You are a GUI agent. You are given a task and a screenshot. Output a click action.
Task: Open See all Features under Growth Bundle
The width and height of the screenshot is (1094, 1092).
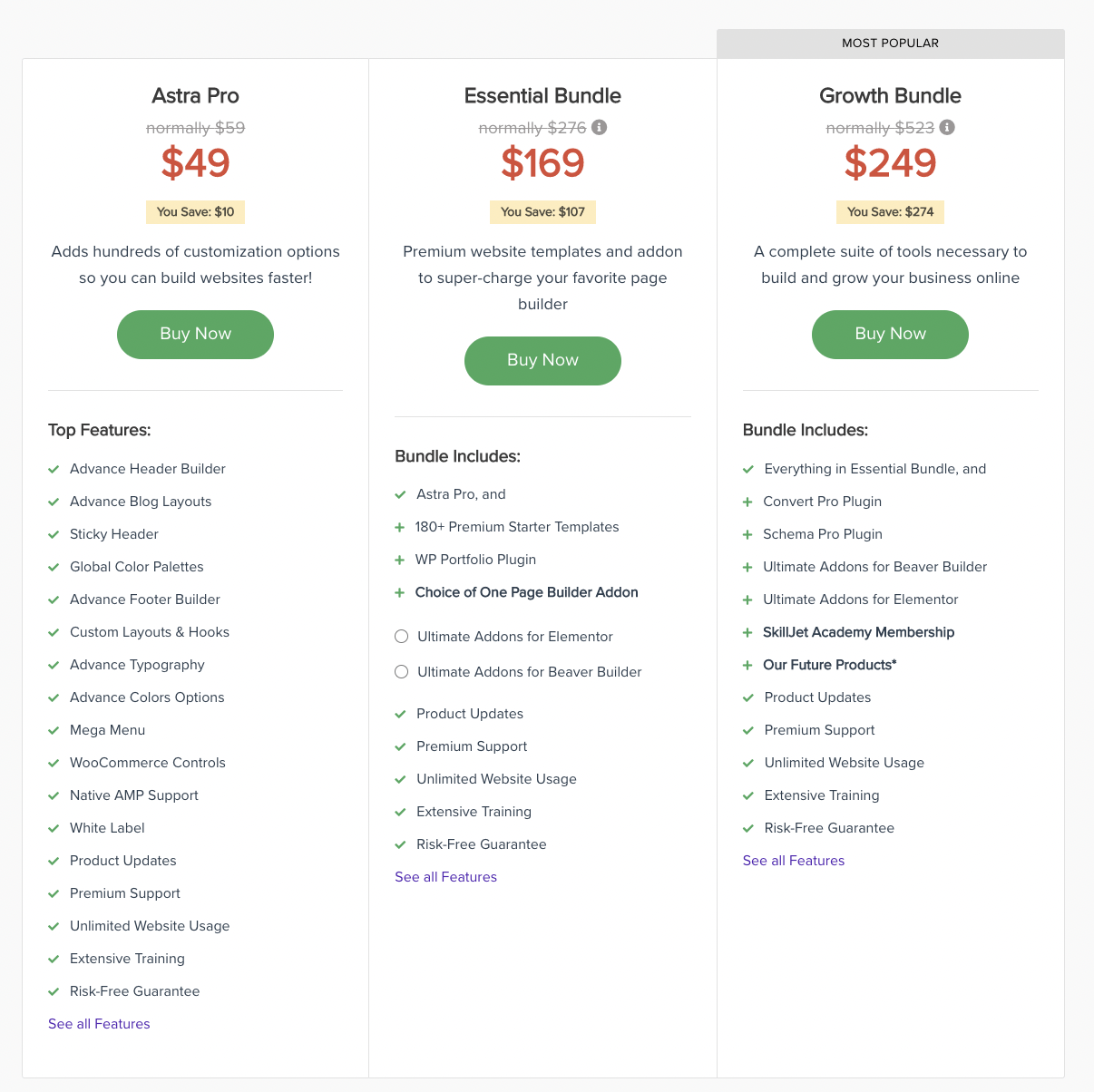(x=793, y=861)
